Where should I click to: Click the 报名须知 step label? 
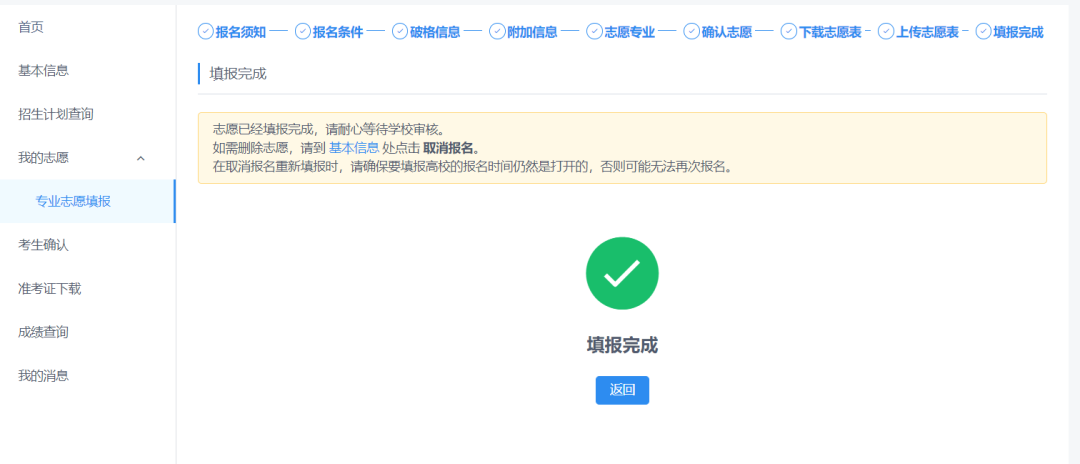(241, 32)
